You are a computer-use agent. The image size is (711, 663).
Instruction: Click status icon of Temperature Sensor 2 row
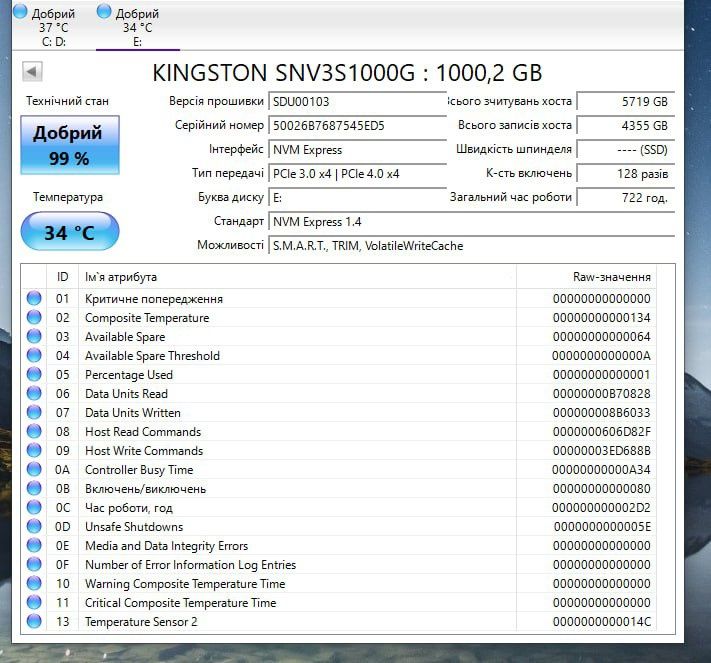(x=34, y=621)
